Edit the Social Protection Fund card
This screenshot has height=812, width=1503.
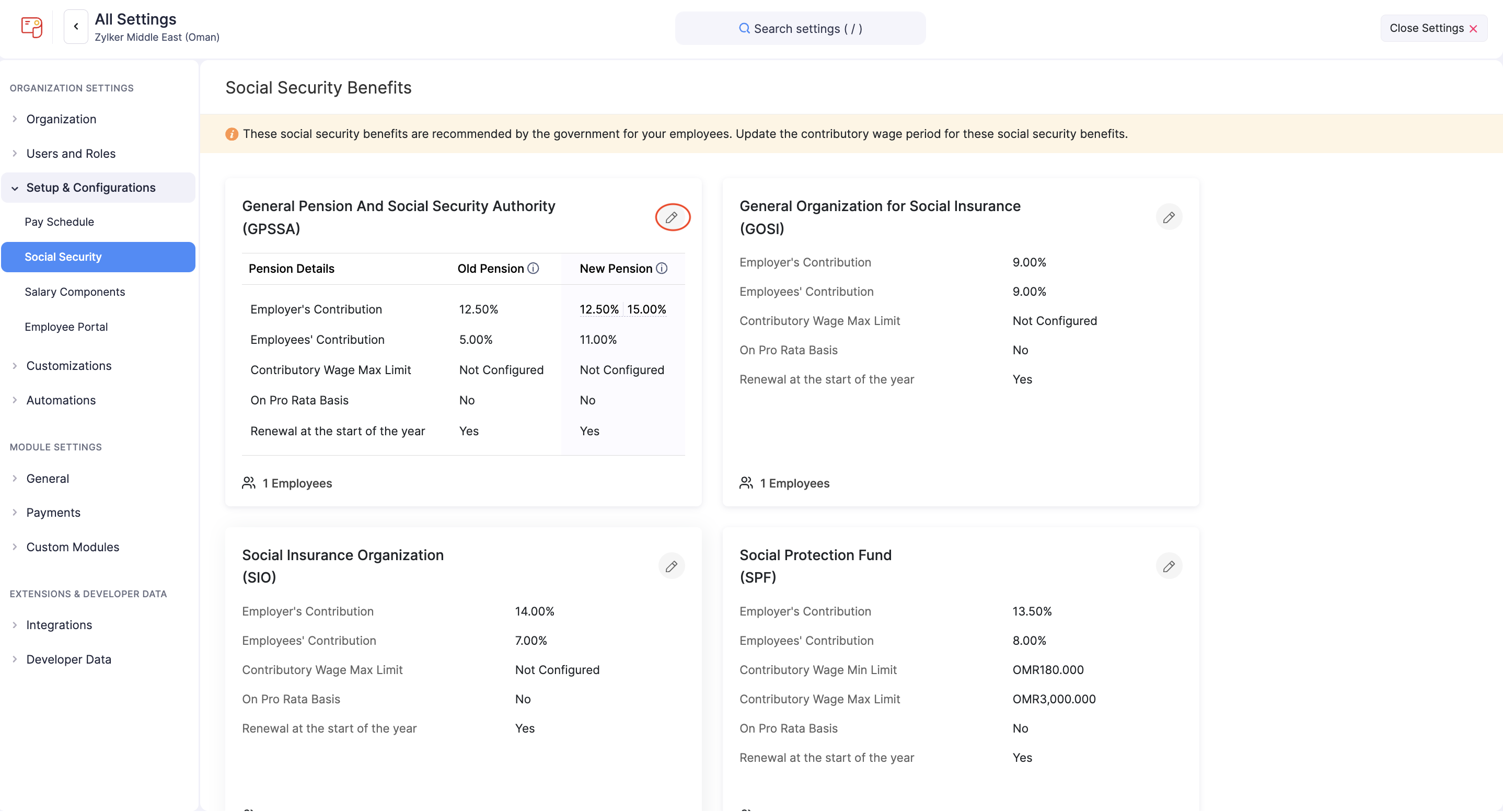click(1169, 566)
